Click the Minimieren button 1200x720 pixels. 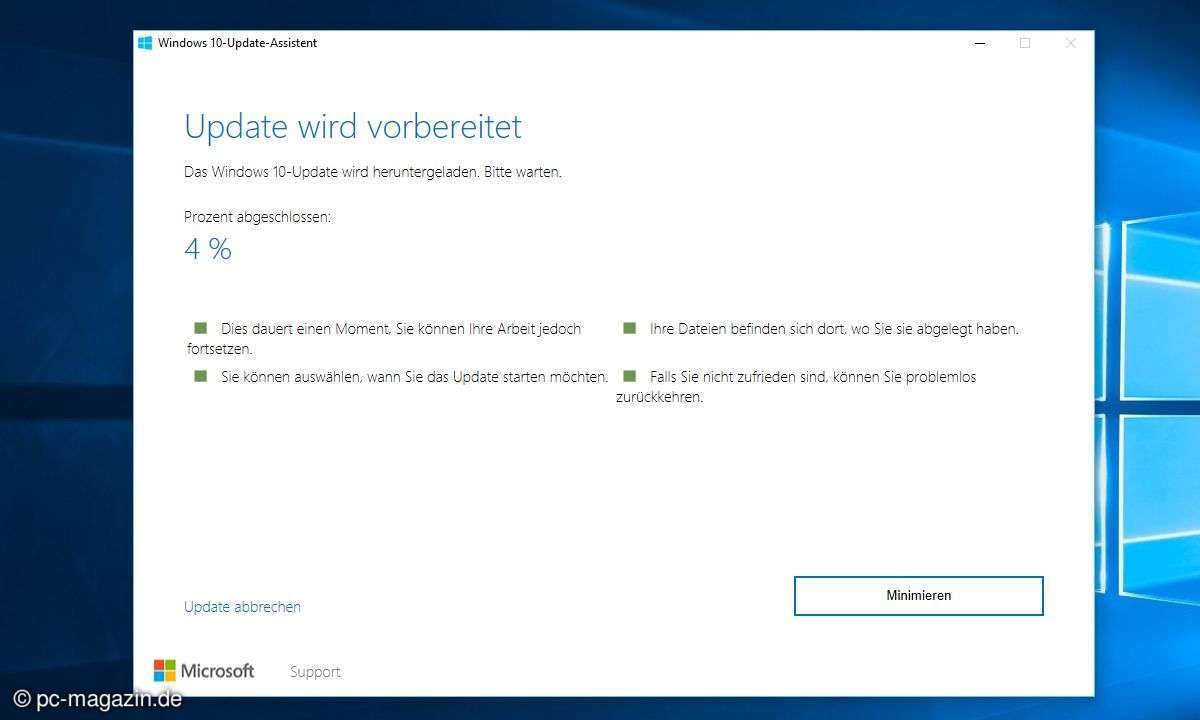pyautogui.click(x=918, y=596)
